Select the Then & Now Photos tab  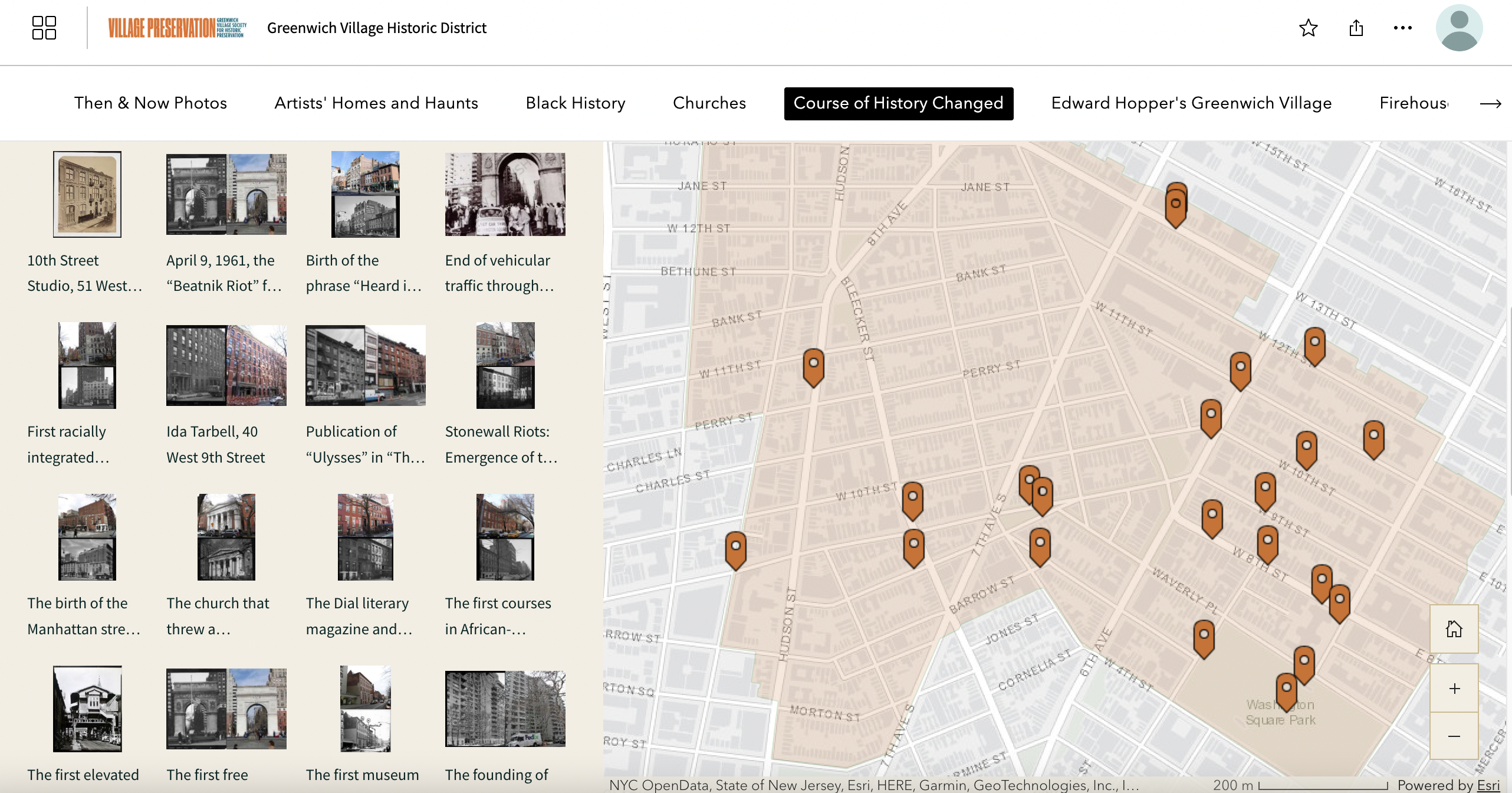click(x=150, y=103)
